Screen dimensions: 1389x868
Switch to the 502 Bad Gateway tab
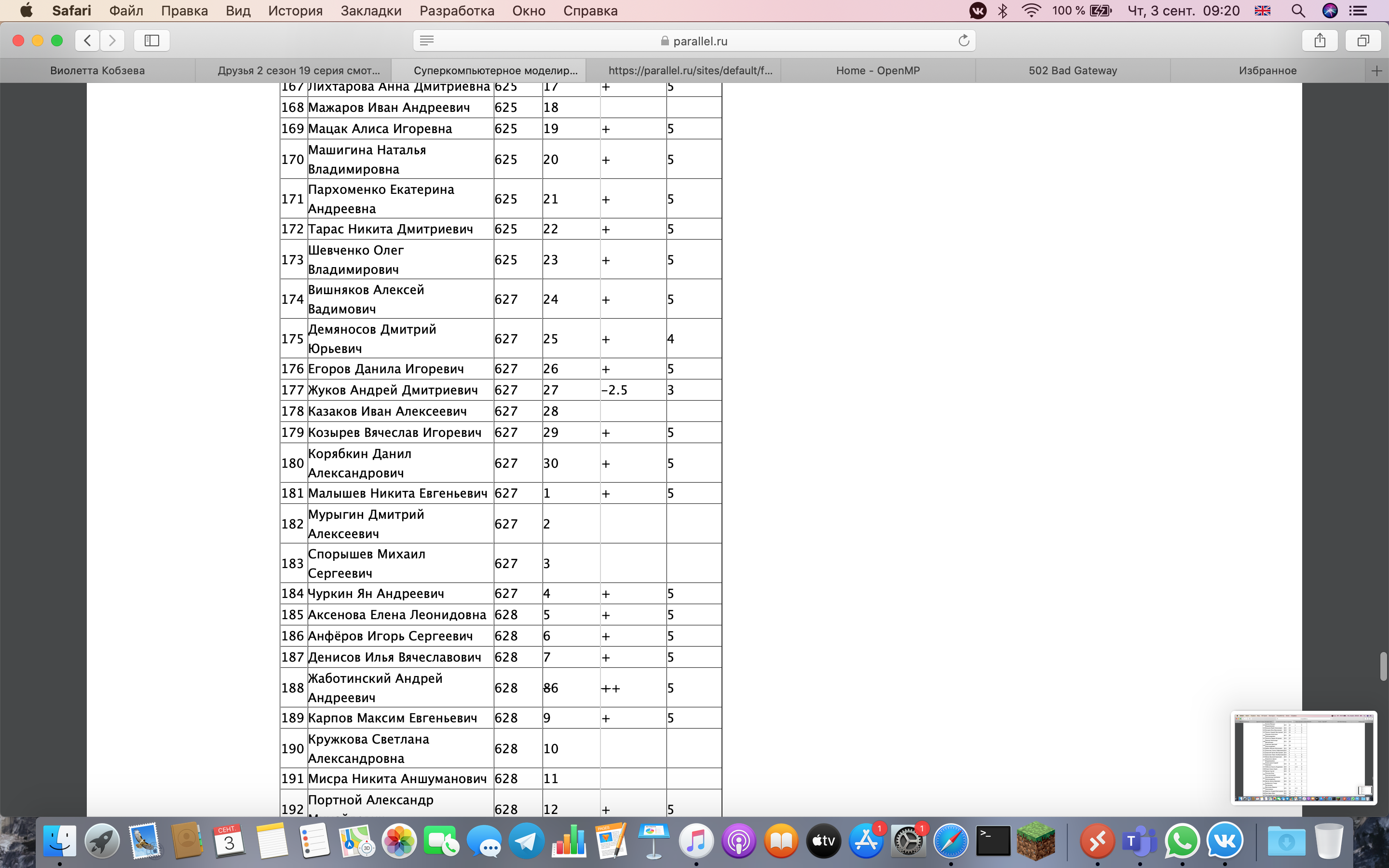[x=1073, y=70]
